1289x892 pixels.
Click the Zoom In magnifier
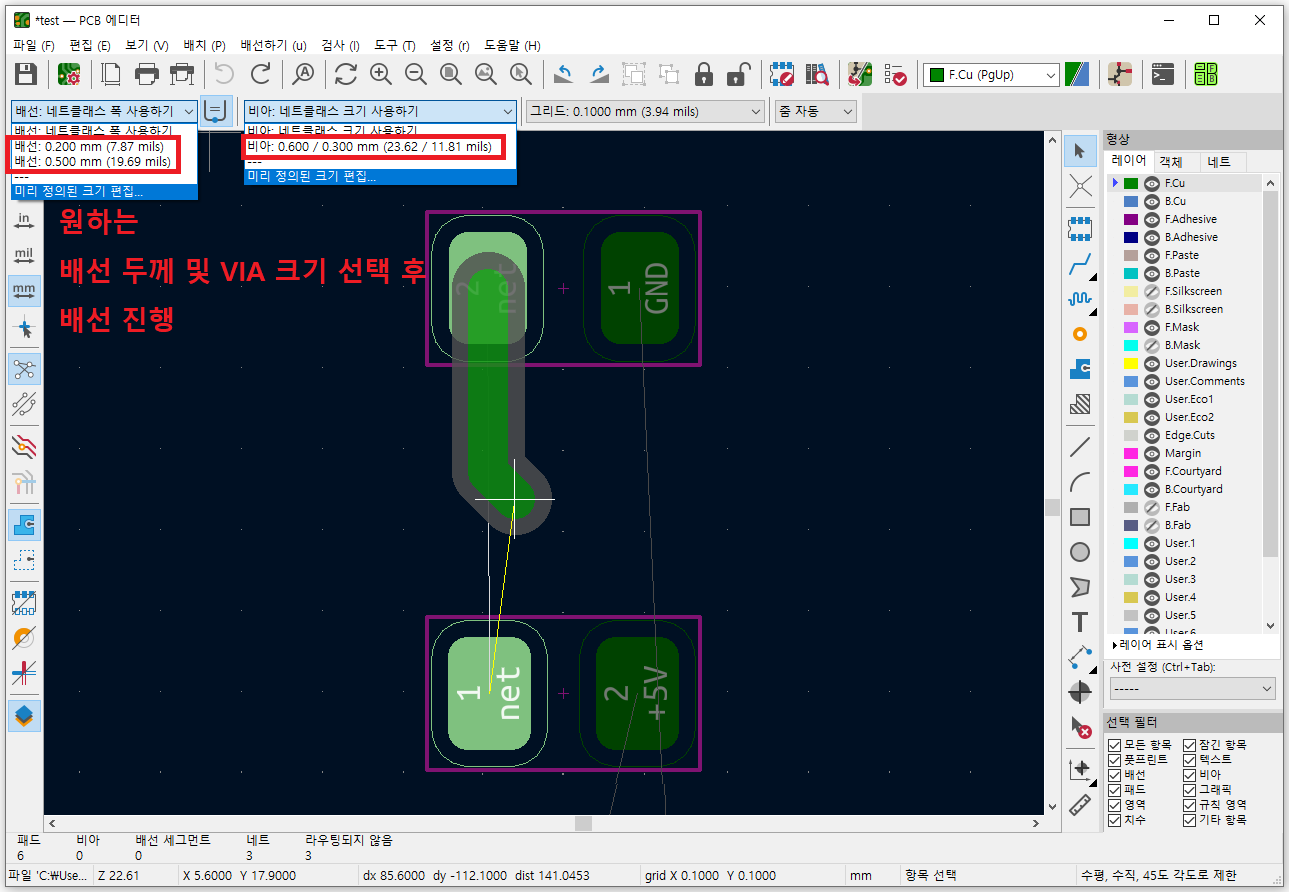381,73
